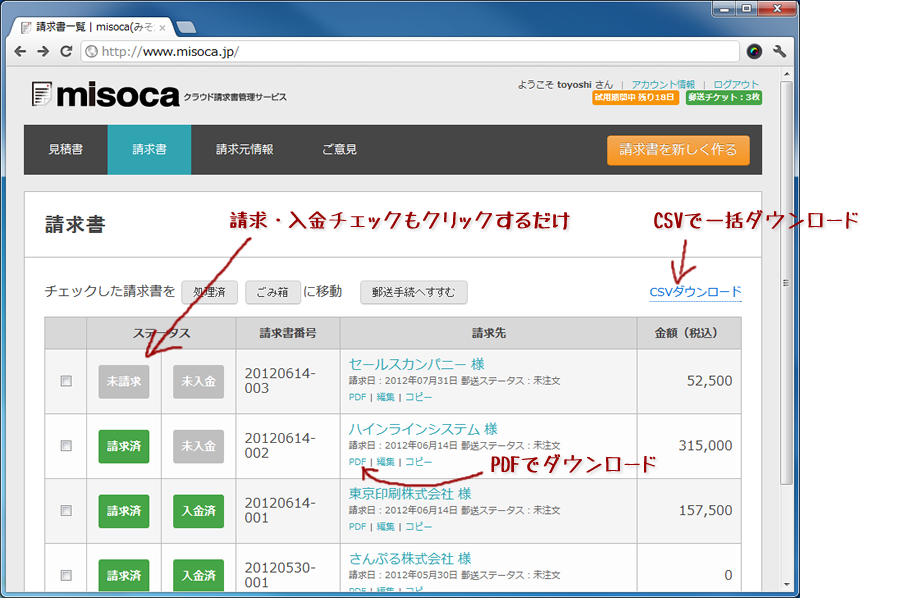Click the ごみ箱 move button
The image size is (900, 598).
pos(272,292)
